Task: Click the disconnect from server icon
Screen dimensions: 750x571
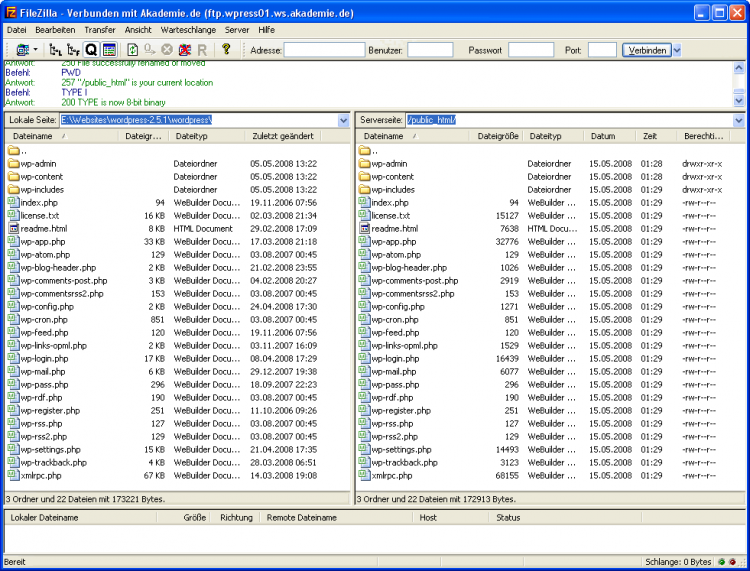Action: (x=184, y=50)
